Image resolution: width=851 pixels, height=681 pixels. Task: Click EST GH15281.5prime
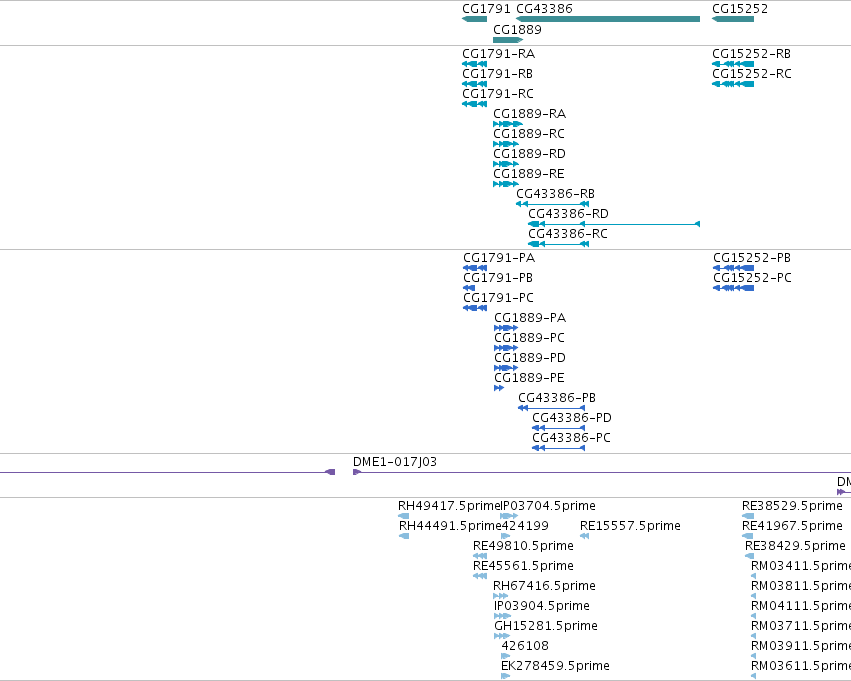(545, 627)
